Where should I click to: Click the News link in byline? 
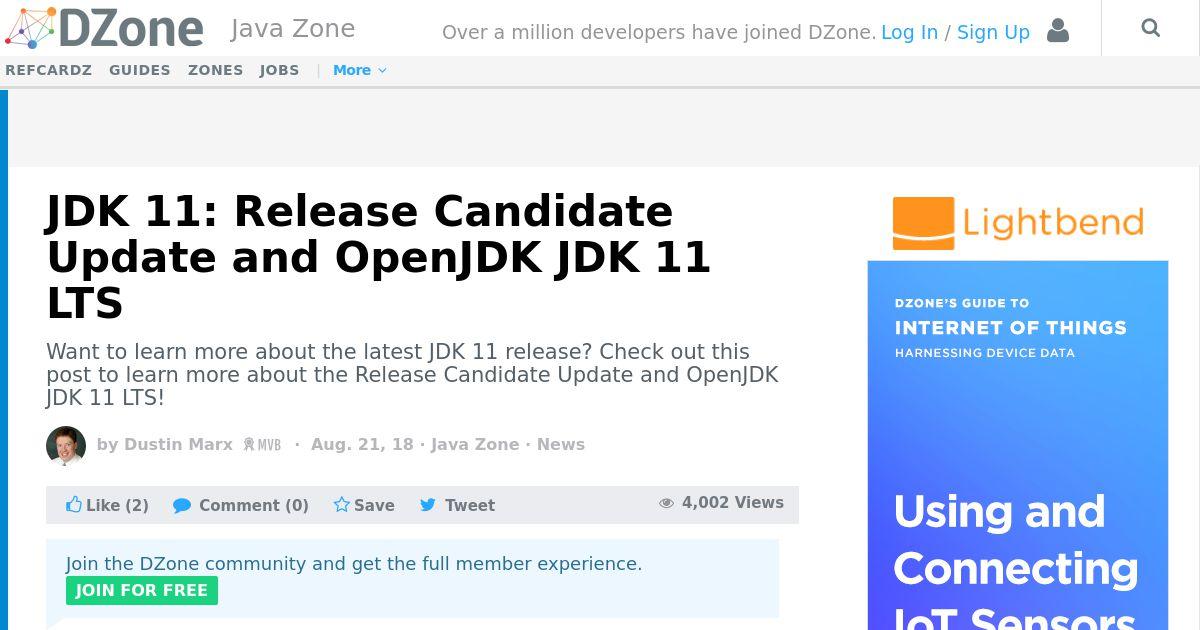(561, 444)
